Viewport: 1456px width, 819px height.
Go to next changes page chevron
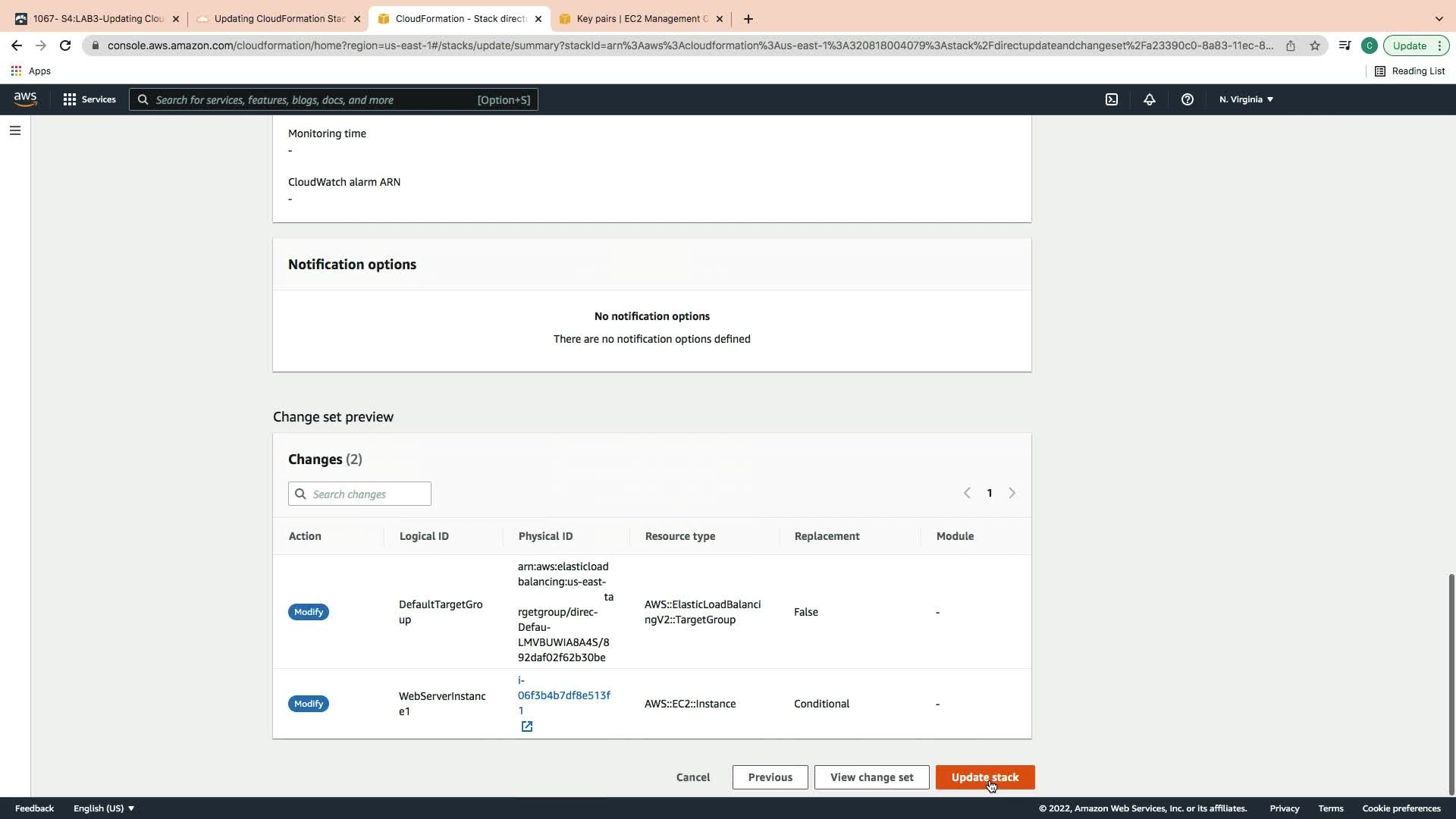click(x=1012, y=493)
